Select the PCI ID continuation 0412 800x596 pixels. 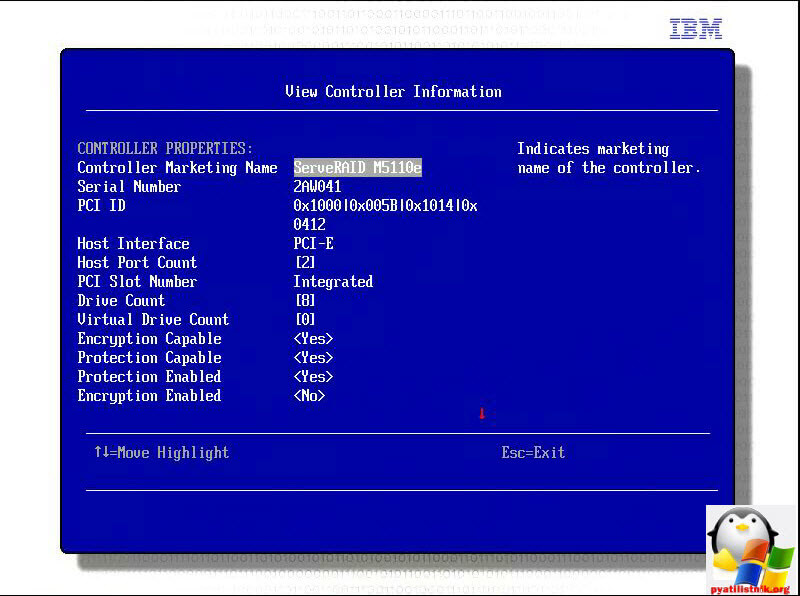[309, 225]
